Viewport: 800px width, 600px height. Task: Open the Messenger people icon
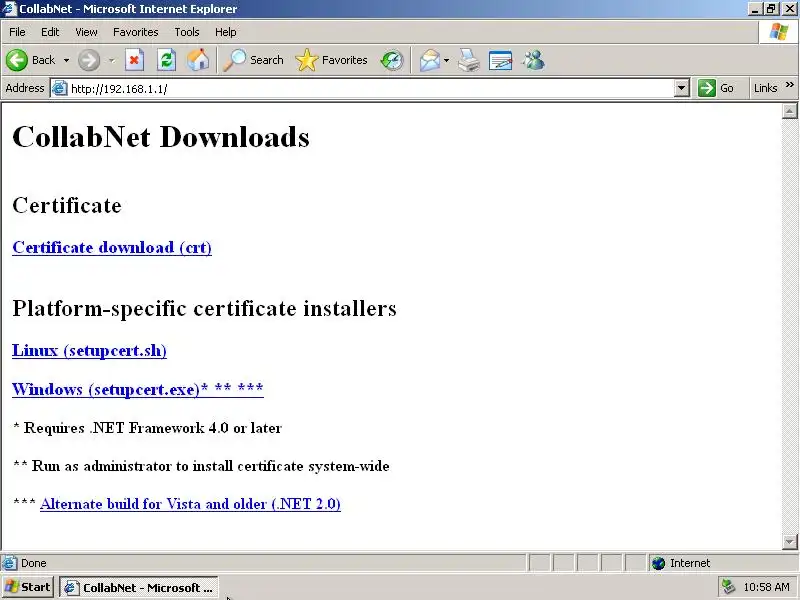point(533,60)
